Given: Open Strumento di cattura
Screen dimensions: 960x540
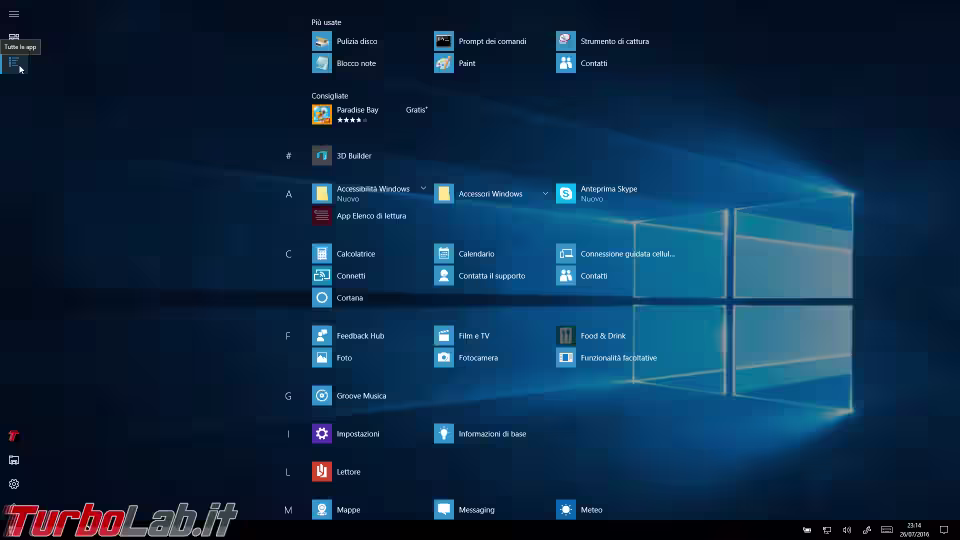Looking at the screenshot, I should tap(602, 41).
